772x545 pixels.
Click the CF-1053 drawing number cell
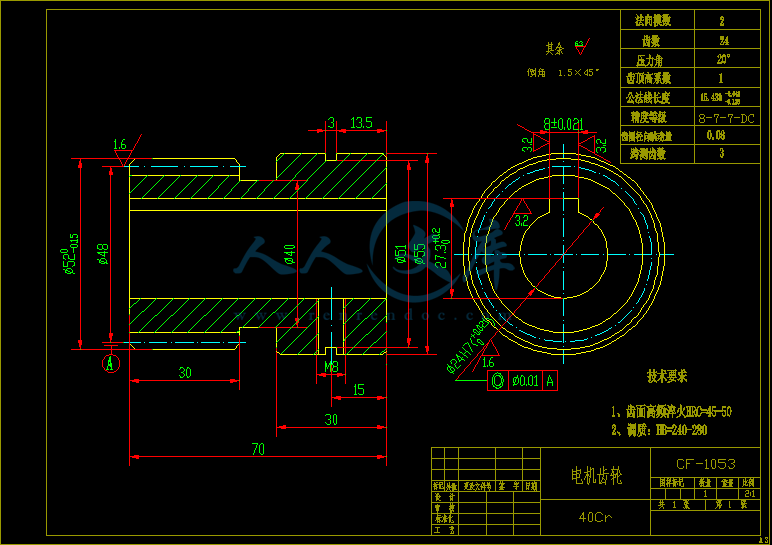pos(705,464)
